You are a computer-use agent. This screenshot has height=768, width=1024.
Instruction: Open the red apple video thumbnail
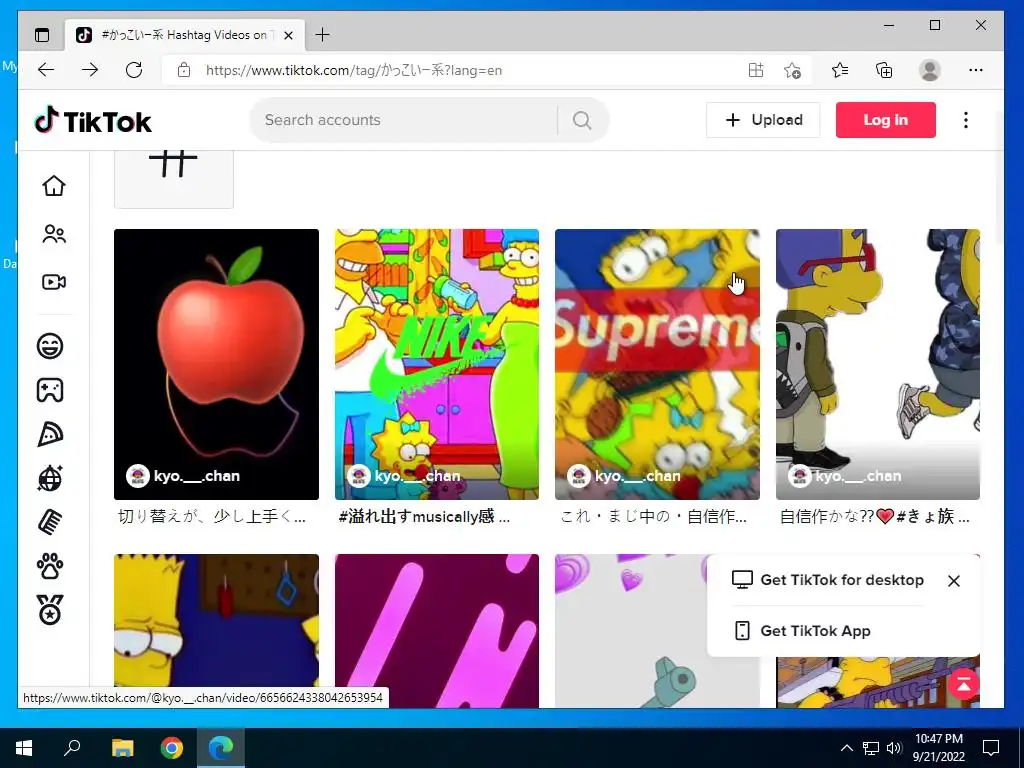[216, 364]
